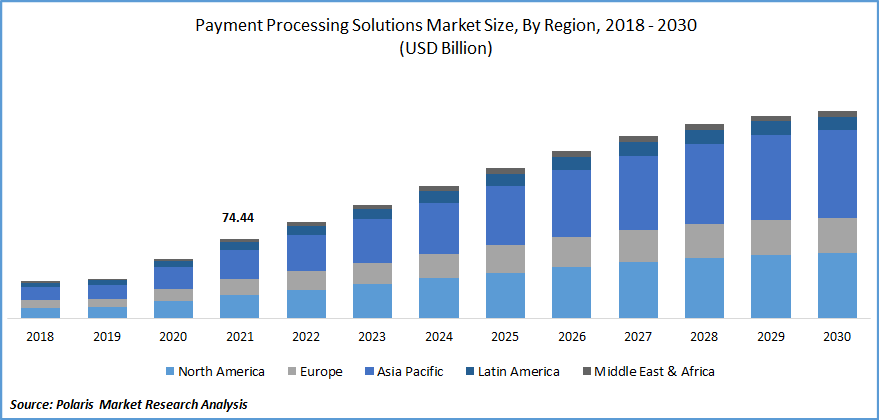Click the Latin America segment of 2027 bar
Viewport: 879px width, 420px height.
click(x=639, y=149)
